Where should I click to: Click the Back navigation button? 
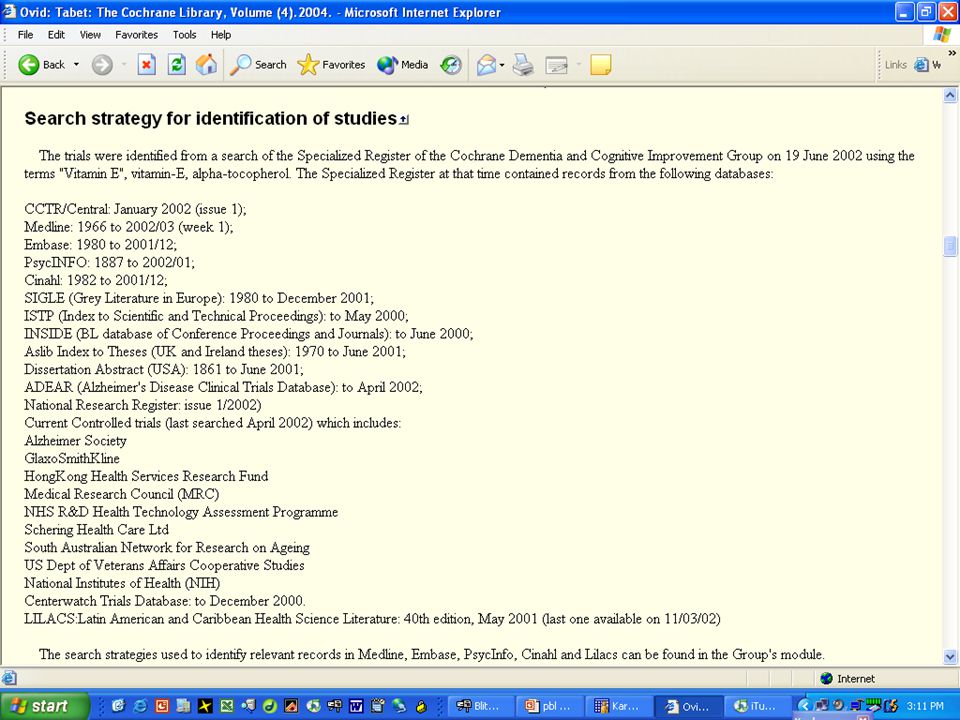41,64
